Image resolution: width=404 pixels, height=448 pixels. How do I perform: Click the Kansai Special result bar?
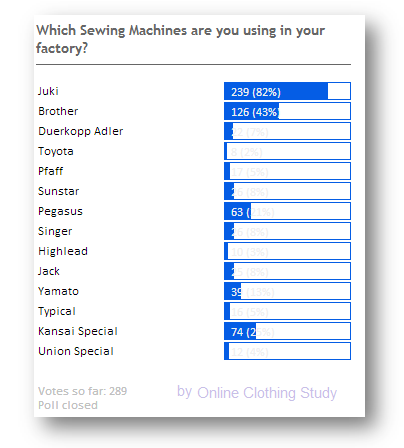pyautogui.click(x=287, y=331)
